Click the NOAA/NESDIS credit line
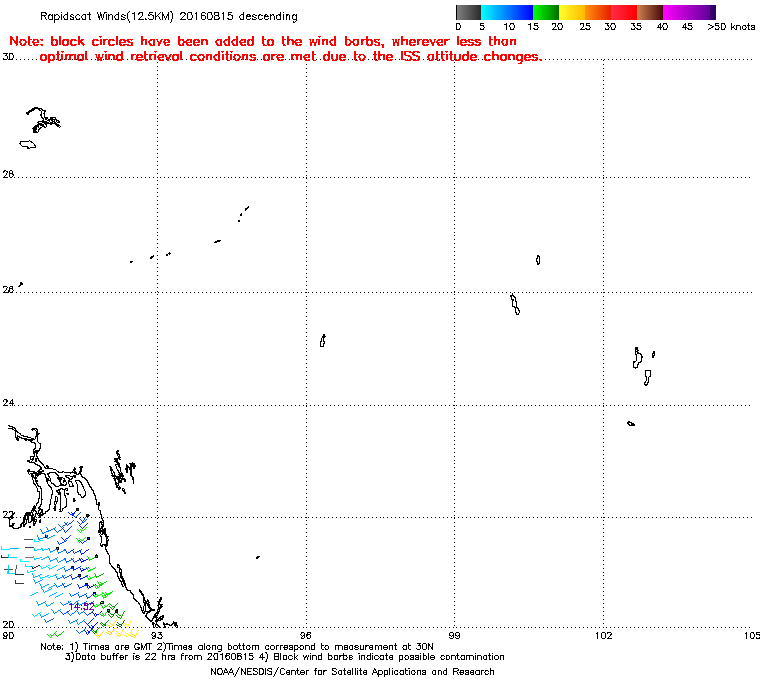This screenshot has width=760, height=688. [352, 672]
